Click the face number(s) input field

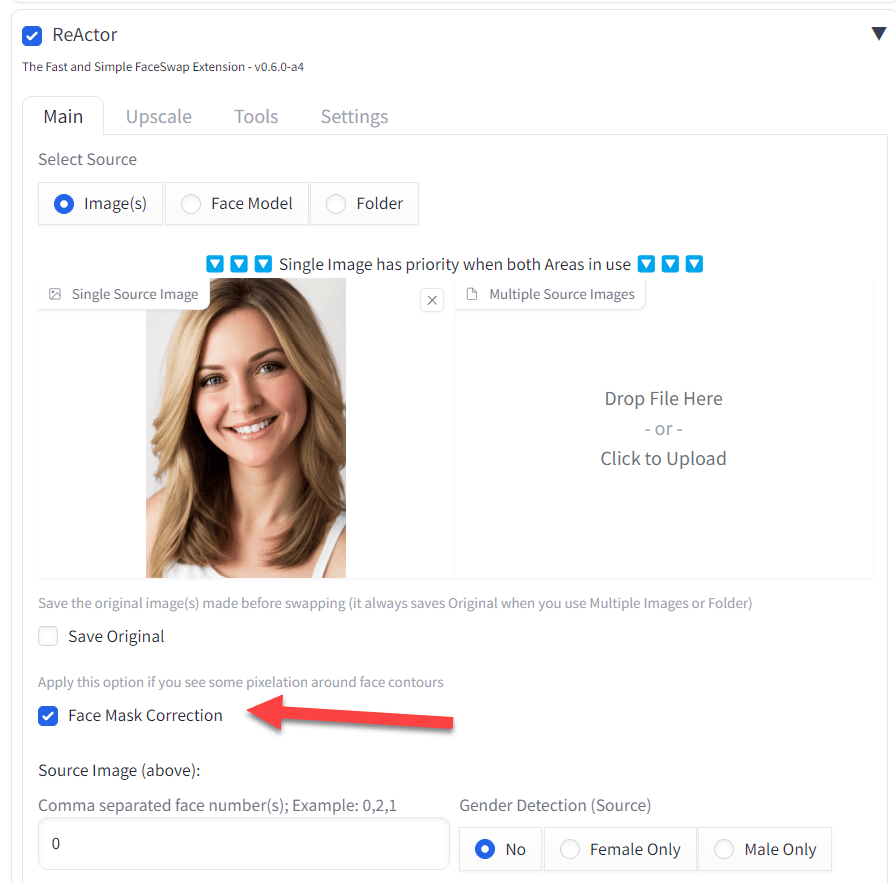click(244, 844)
